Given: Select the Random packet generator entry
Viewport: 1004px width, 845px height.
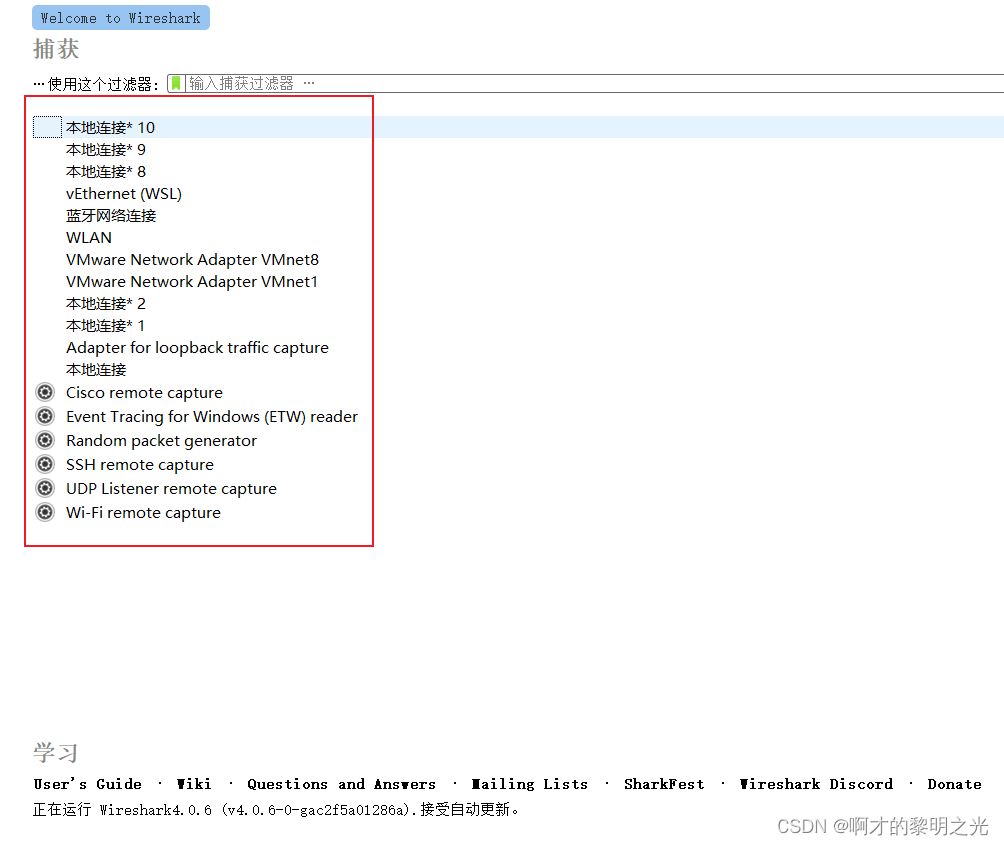Looking at the screenshot, I should pos(161,440).
